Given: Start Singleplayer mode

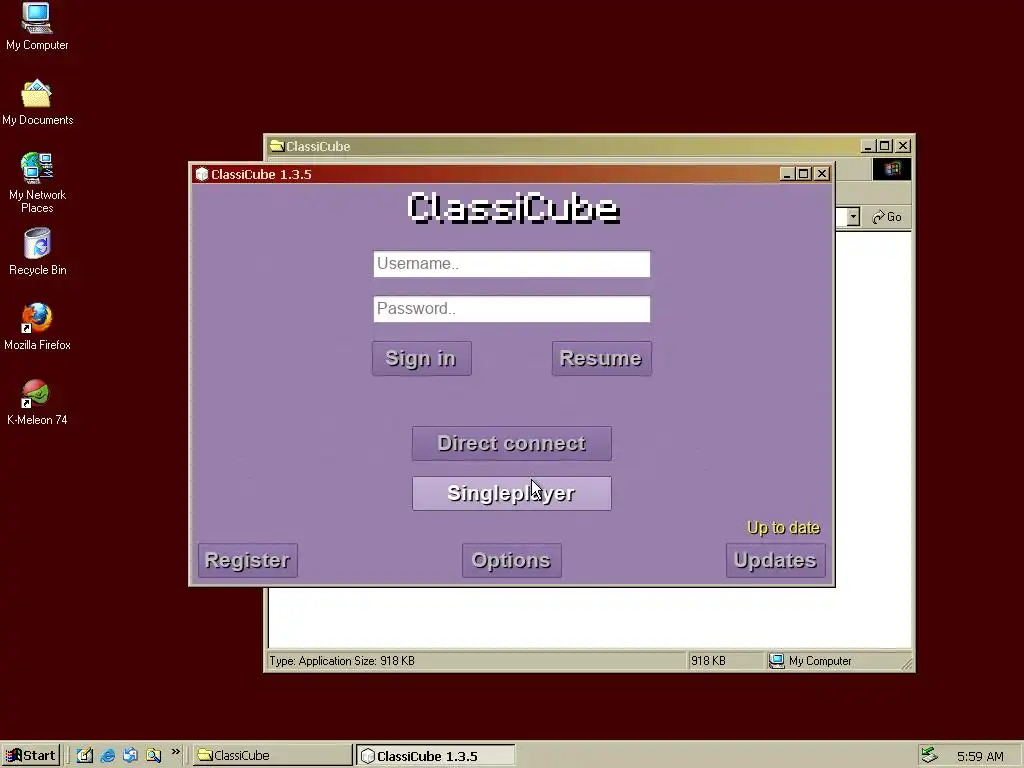Looking at the screenshot, I should [512, 493].
